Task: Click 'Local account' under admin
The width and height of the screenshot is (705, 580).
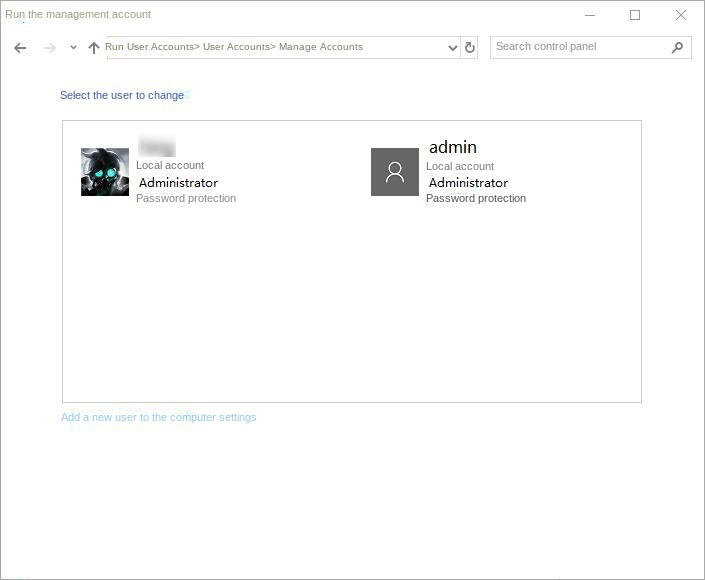Action: click(x=460, y=166)
